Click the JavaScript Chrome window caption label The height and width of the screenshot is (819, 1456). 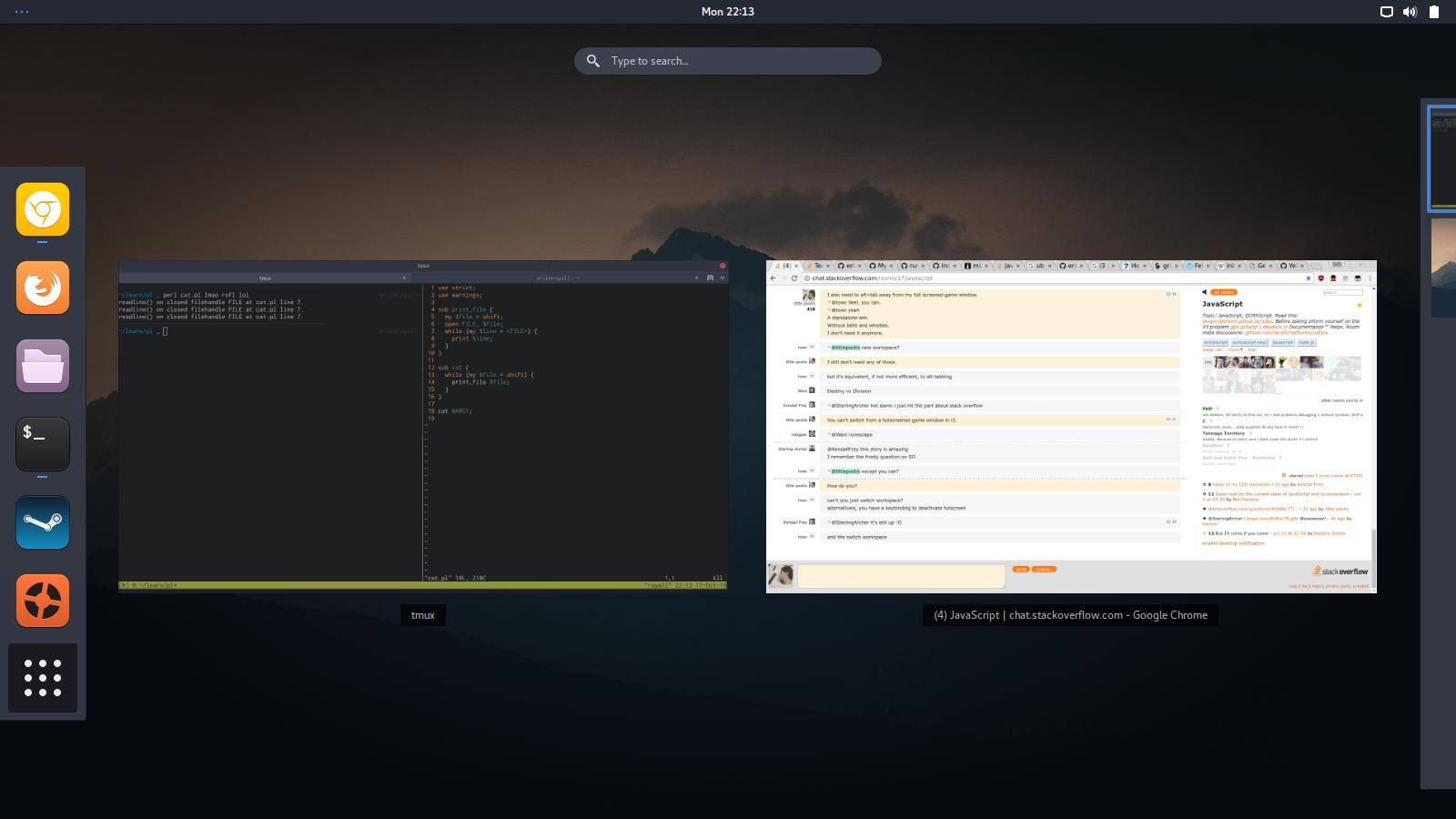click(1071, 615)
